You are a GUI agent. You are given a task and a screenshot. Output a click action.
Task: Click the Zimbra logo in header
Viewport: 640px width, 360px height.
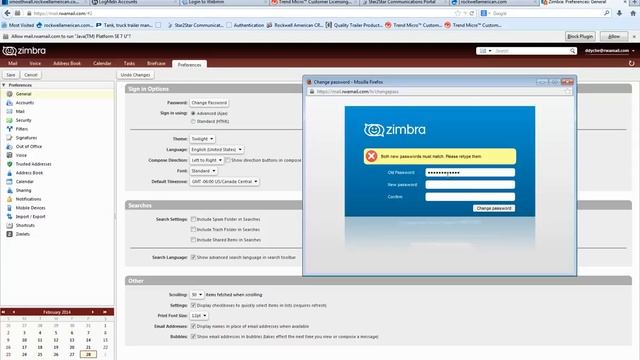[x=24, y=51]
